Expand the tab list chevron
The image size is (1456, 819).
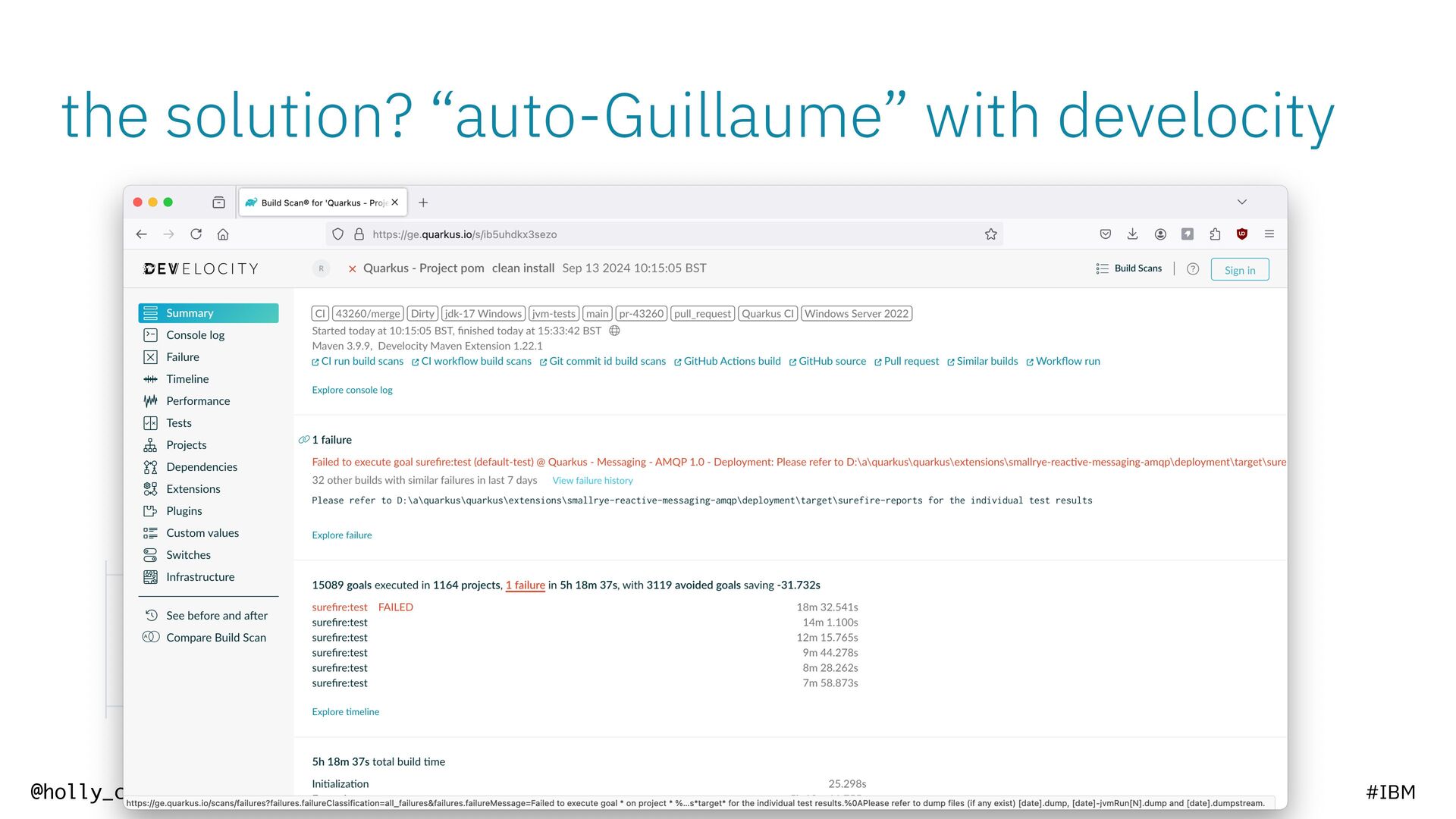(x=1241, y=202)
